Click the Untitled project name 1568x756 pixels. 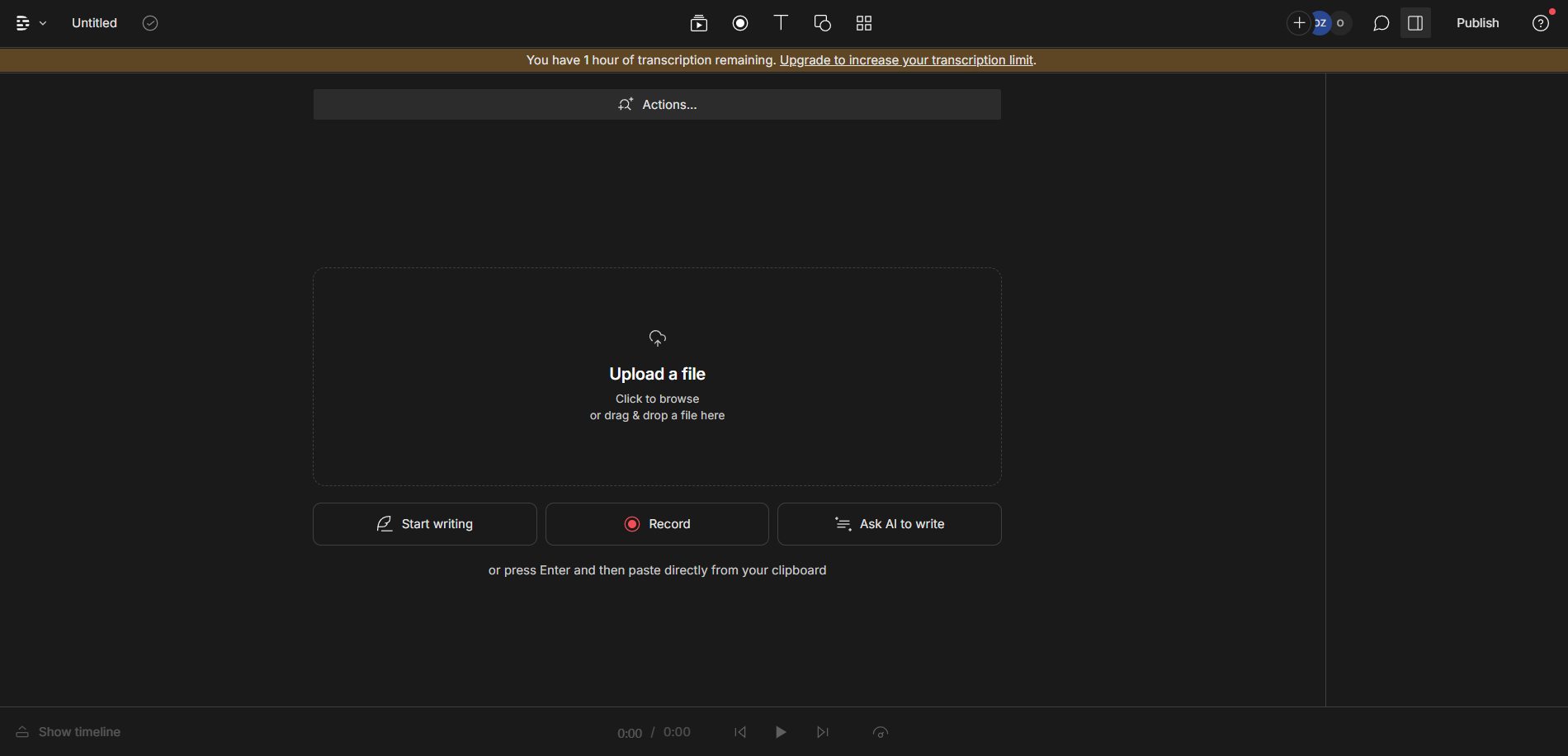coord(94,23)
